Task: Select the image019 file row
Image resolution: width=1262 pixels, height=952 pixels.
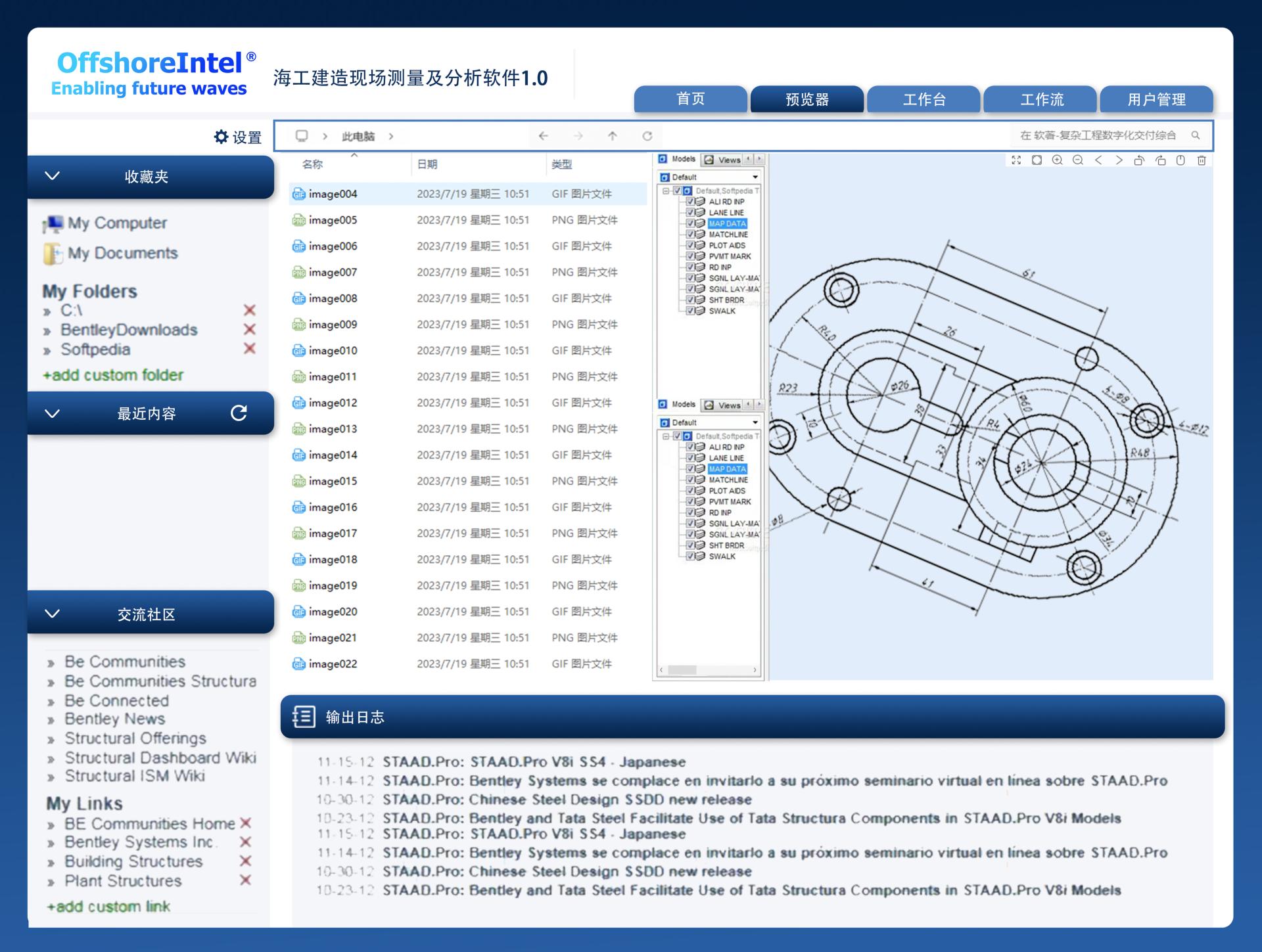Action: coord(467,585)
